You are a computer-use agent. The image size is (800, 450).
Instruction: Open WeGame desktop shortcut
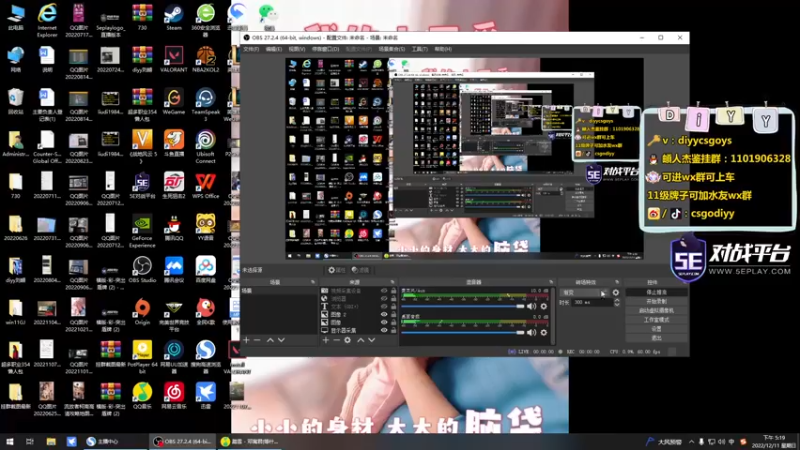[x=174, y=102]
